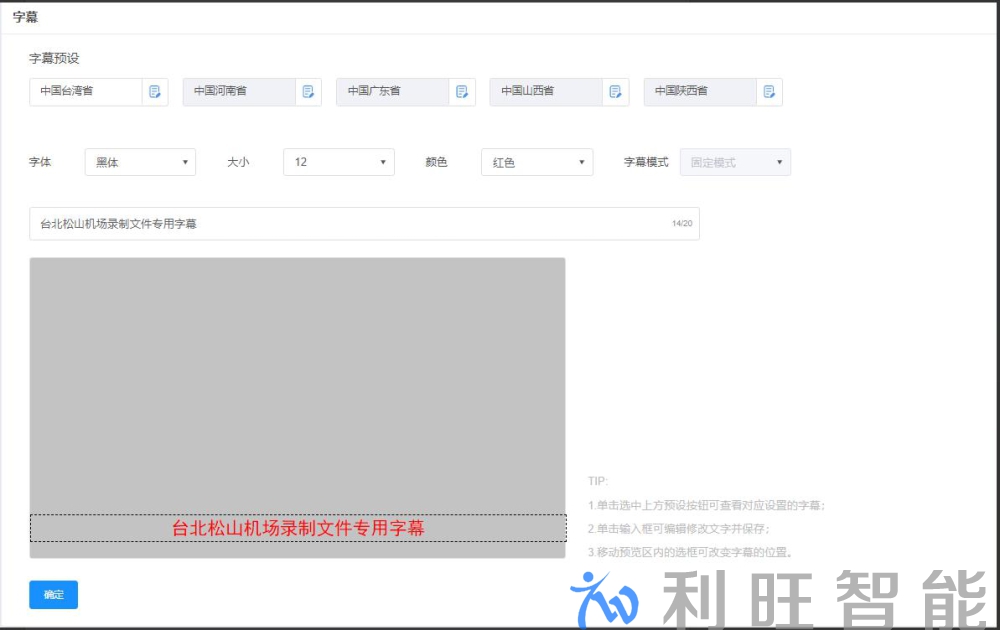
Task: Select the 中国陕西省 subtitle preset
Action: point(700,92)
